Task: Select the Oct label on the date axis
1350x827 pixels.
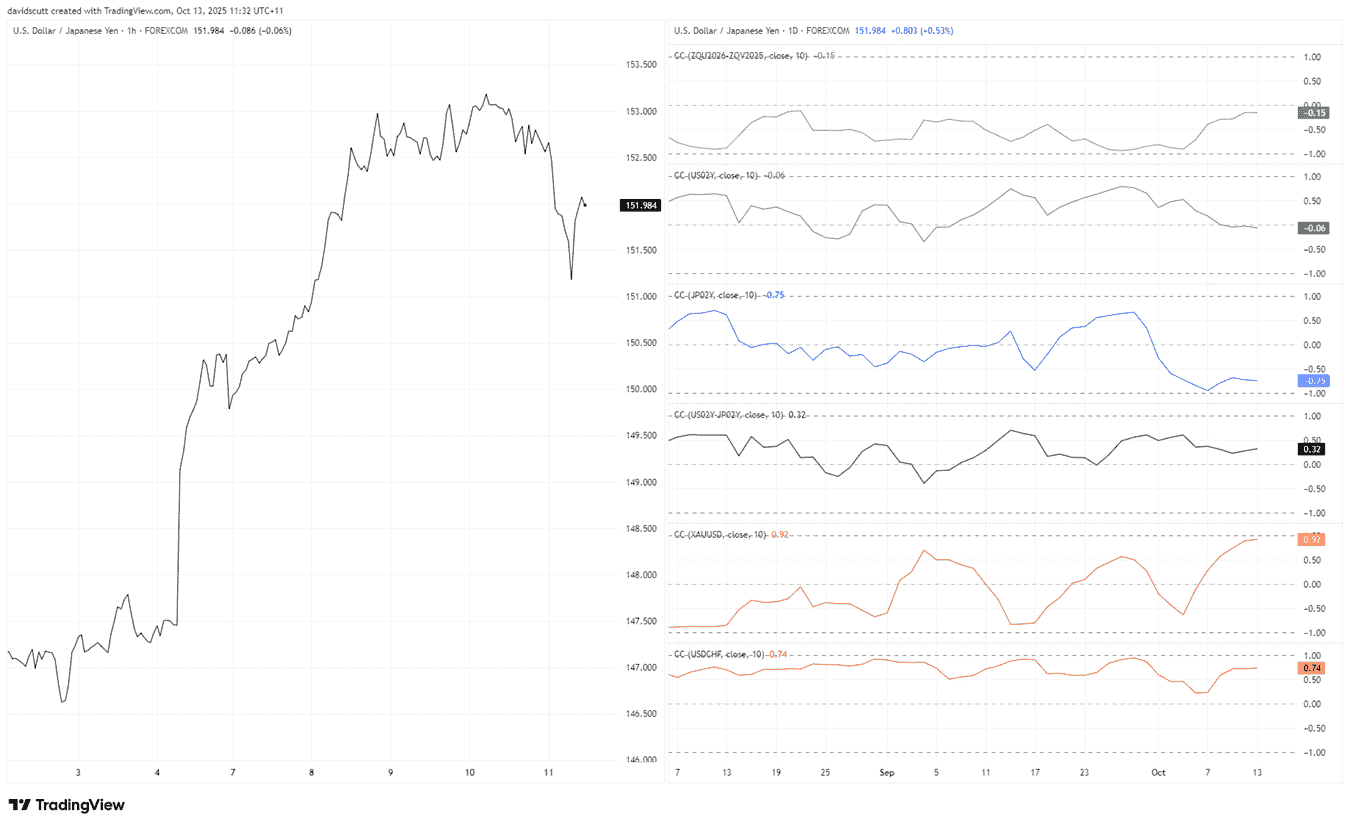Action: (x=1158, y=773)
